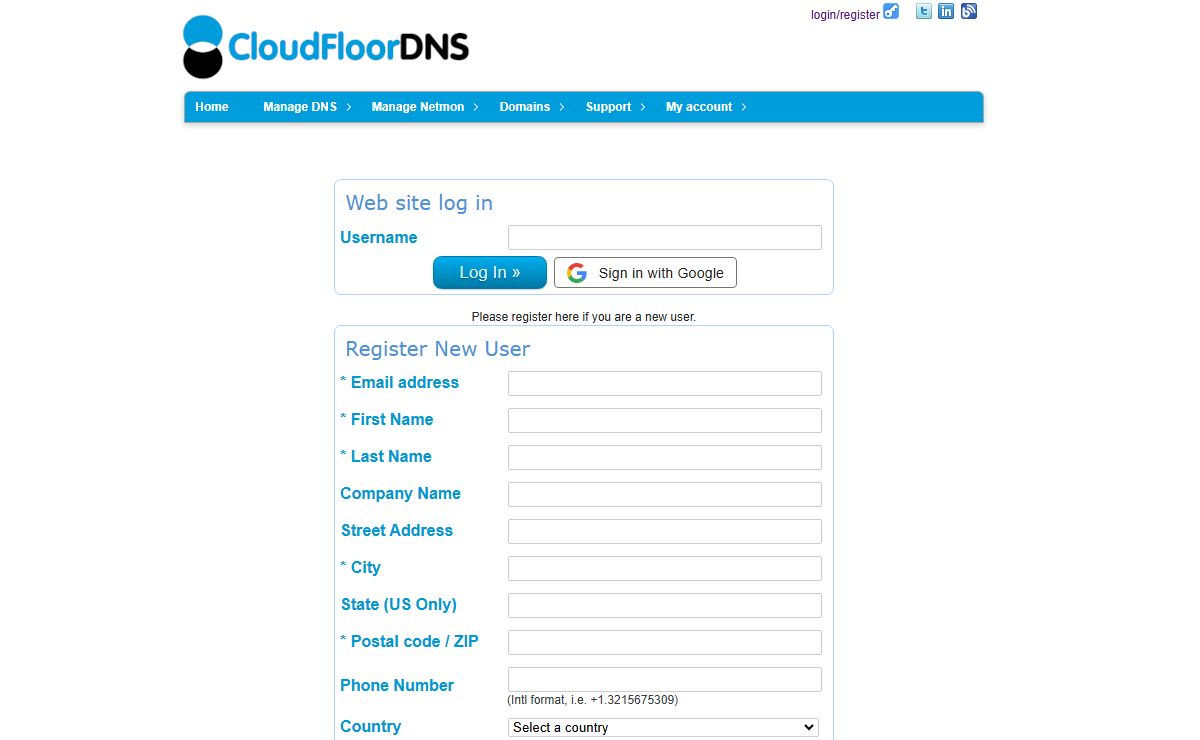Expand the chevron next to Manage DNS
1200x740 pixels.
coord(349,107)
